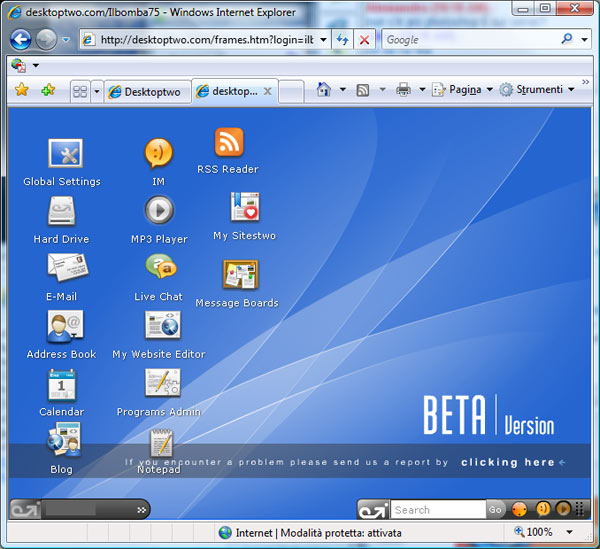Image resolution: width=600 pixels, height=549 pixels.
Task: Start the MP3 Player icon
Action: (159, 210)
